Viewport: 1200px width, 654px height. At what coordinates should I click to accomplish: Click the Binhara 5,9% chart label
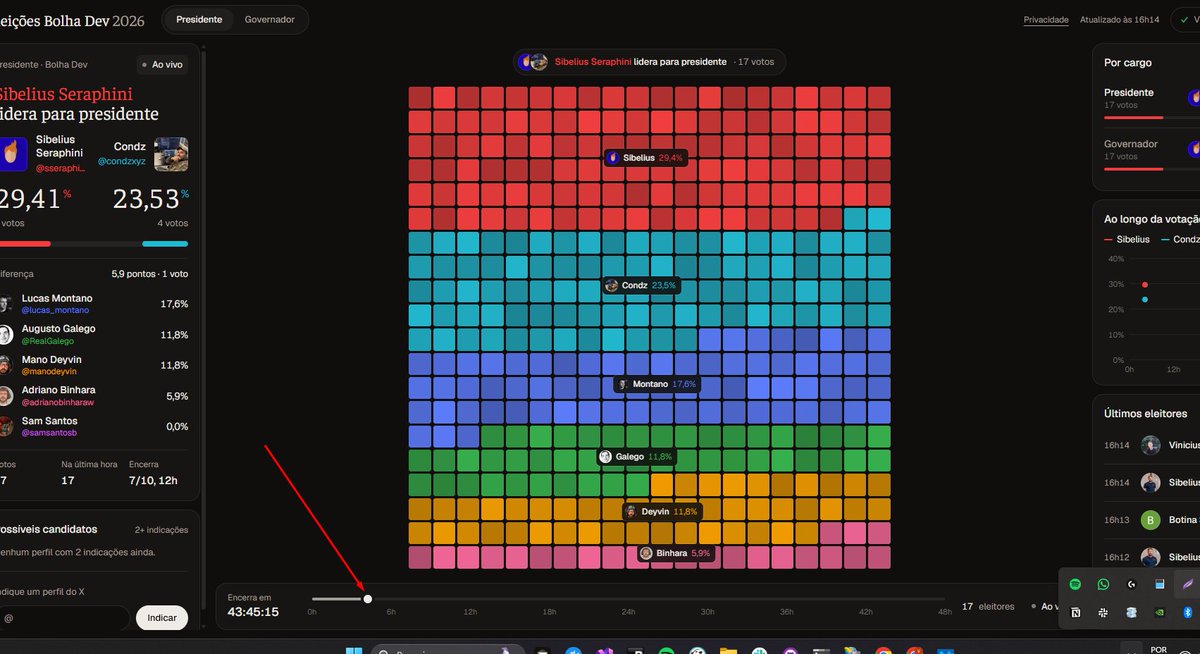[676, 553]
